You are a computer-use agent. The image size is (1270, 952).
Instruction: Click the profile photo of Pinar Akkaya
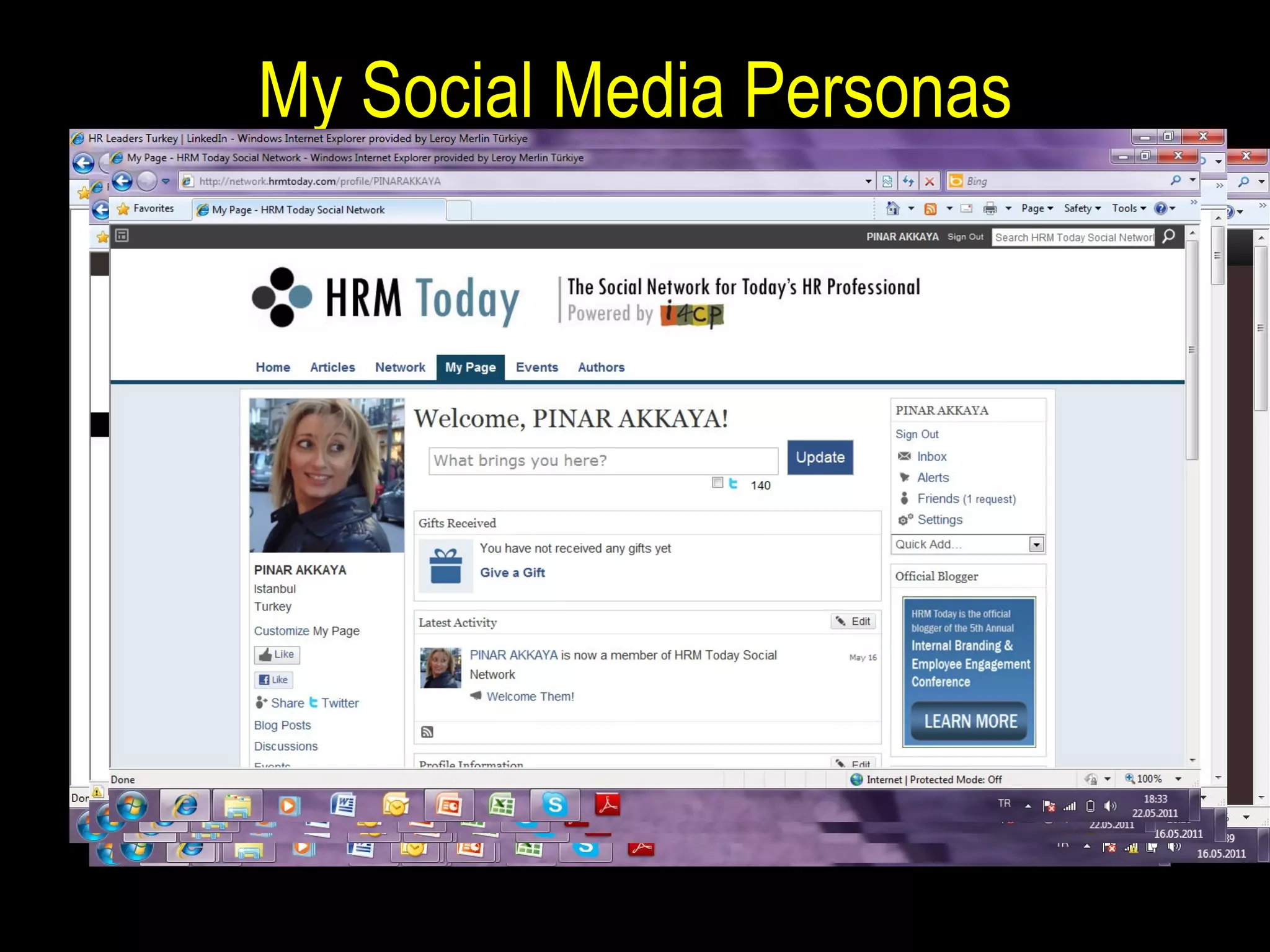pyautogui.click(x=327, y=475)
